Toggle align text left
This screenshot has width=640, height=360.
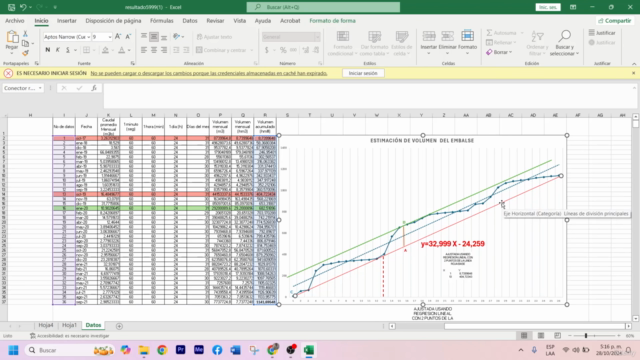(x=144, y=50)
